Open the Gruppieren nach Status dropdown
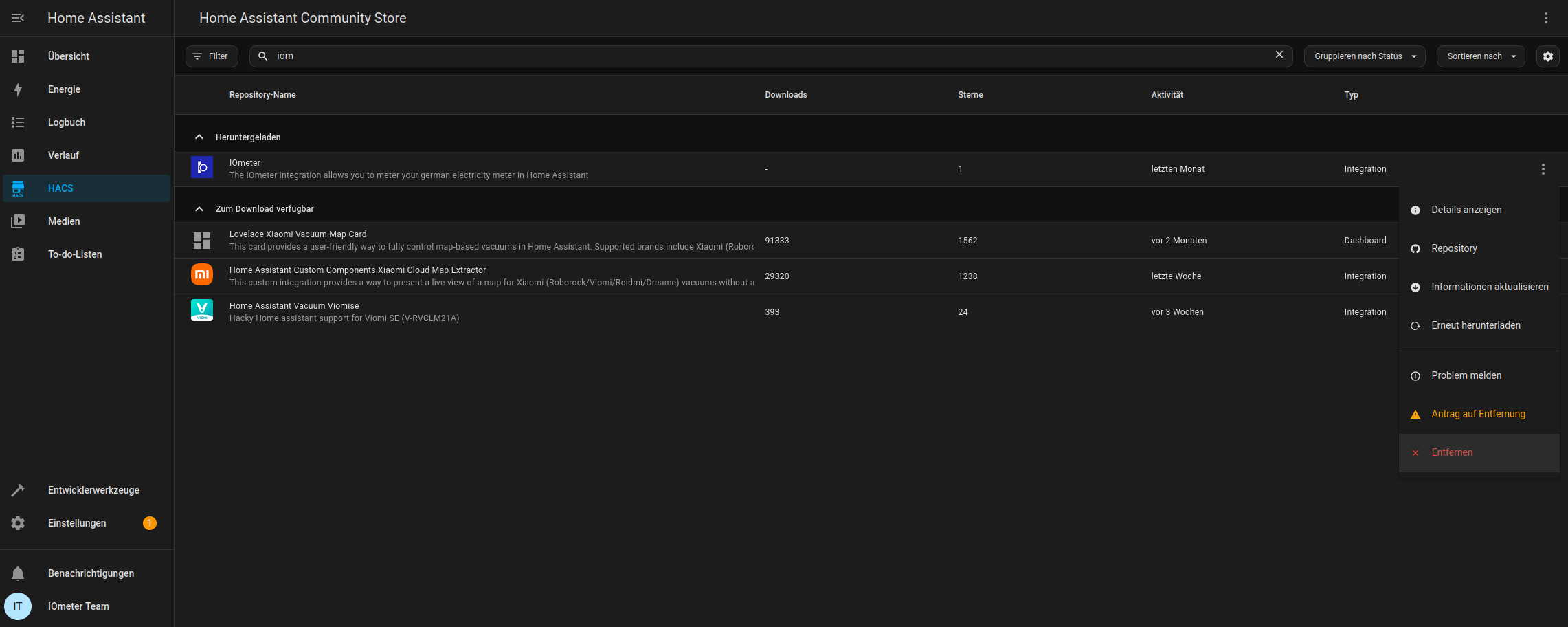1568x627 pixels. 1365,56
